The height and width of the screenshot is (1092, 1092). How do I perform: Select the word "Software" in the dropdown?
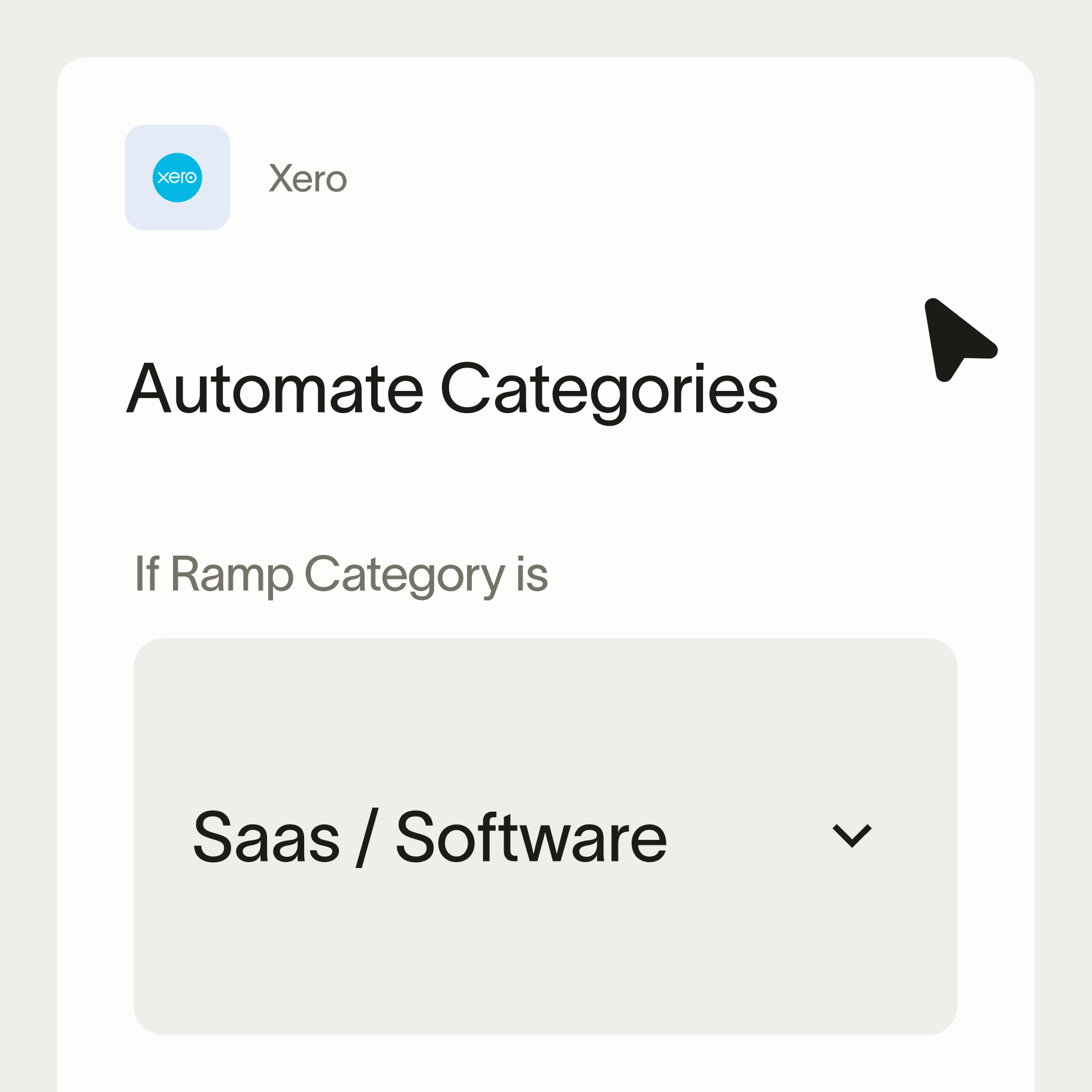click(x=531, y=836)
